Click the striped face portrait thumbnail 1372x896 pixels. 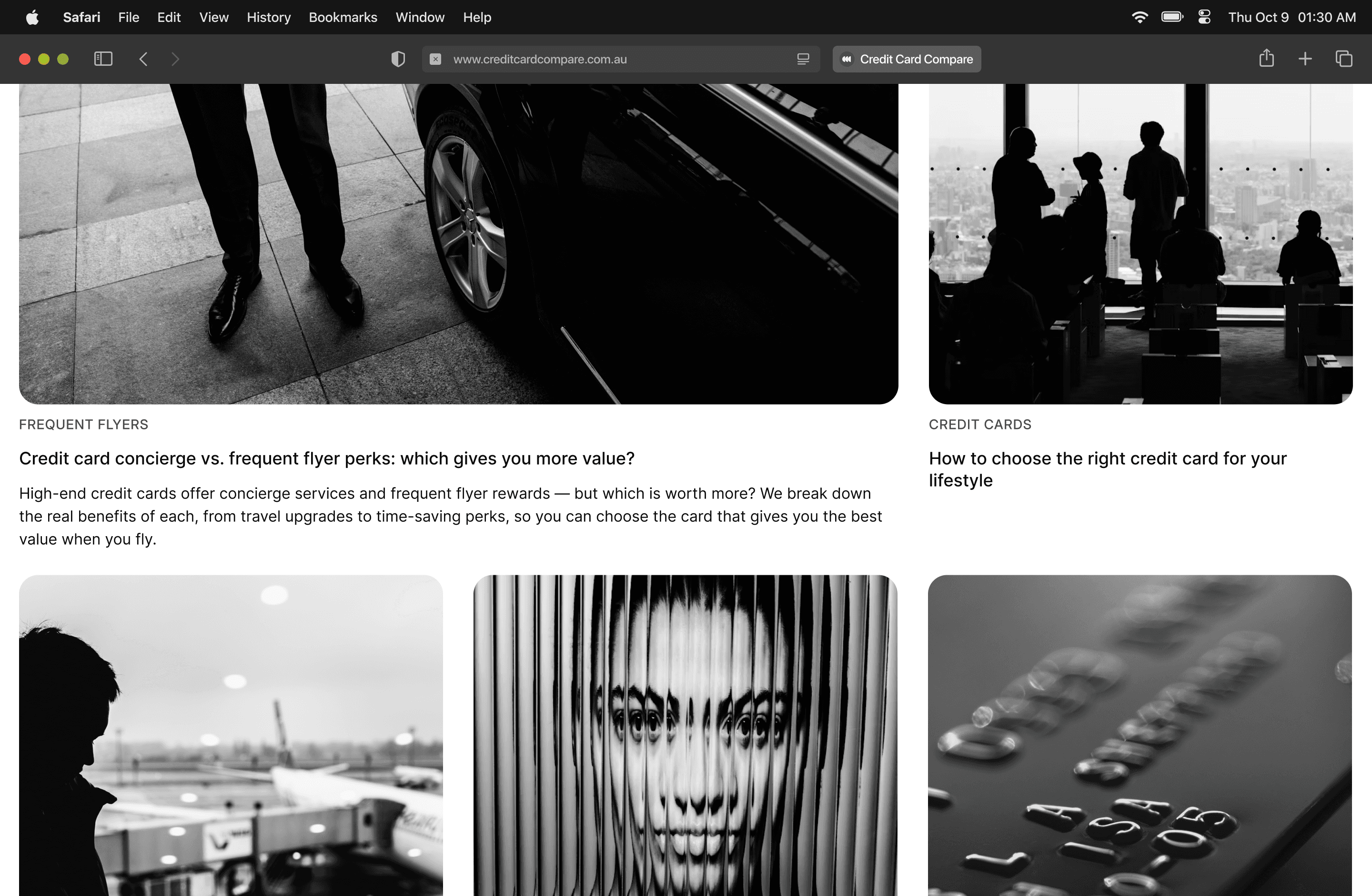[685, 735]
